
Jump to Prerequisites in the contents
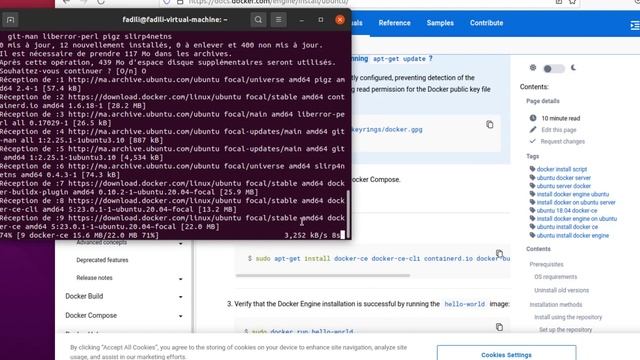click(546, 264)
